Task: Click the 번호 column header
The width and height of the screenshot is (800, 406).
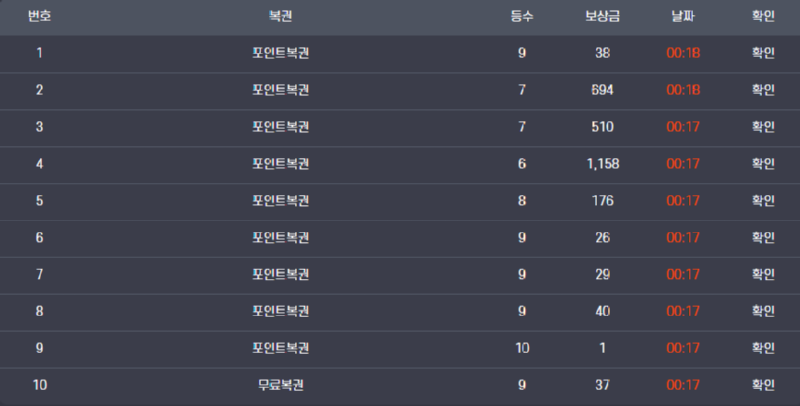Action: pos(39,17)
